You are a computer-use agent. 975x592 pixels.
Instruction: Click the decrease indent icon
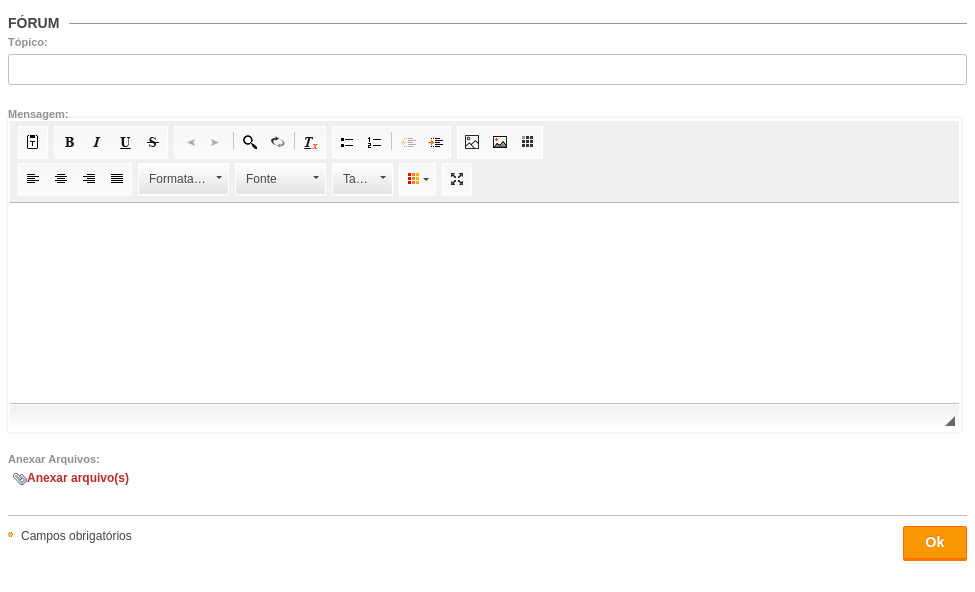(409, 142)
